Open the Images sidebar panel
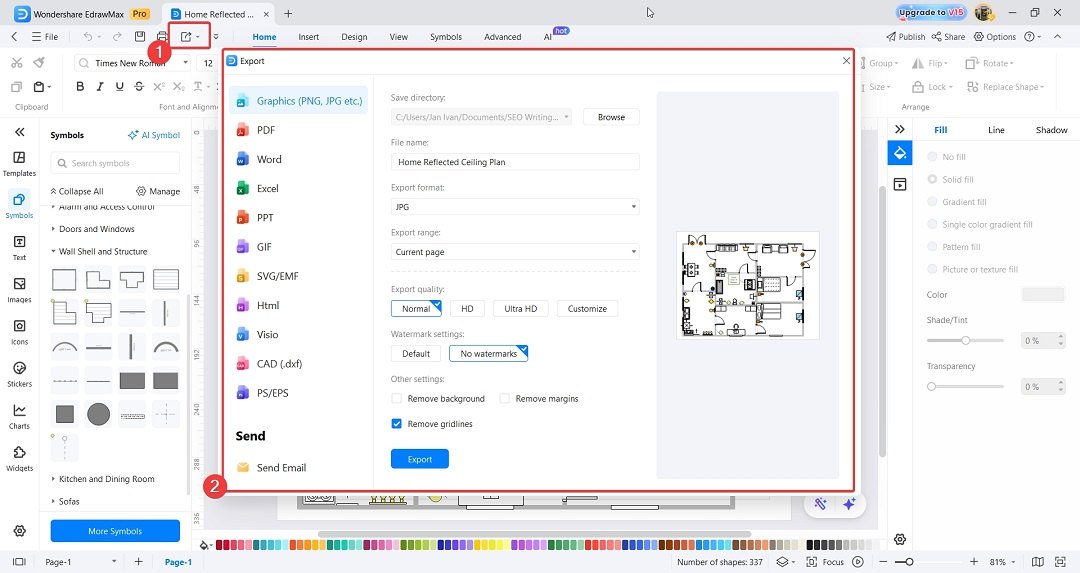Screen dimensions: 1080x573 [19, 290]
